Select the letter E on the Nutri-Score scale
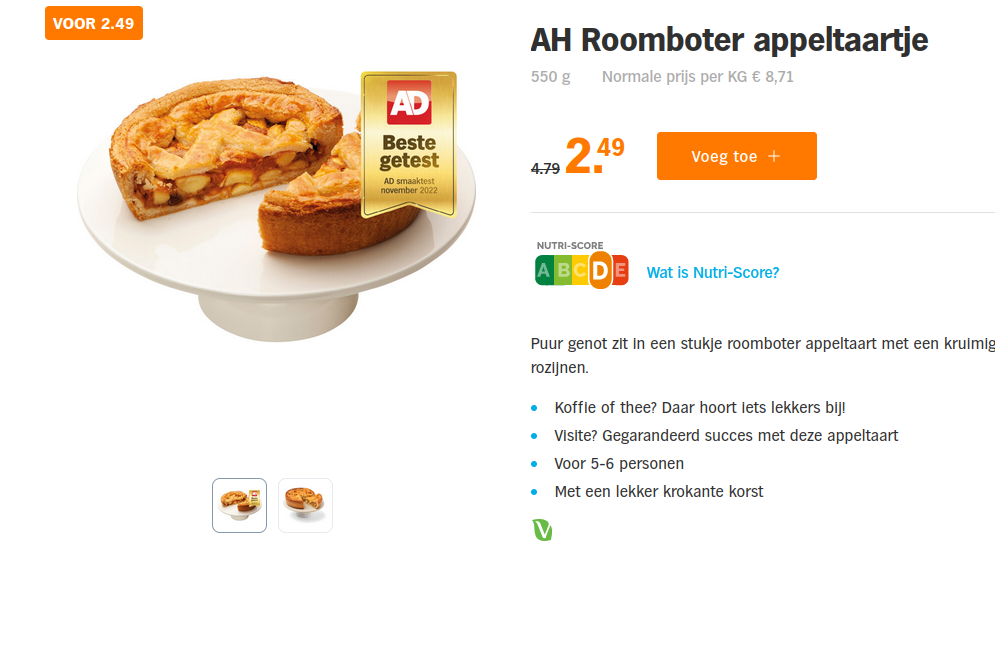 (x=621, y=268)
